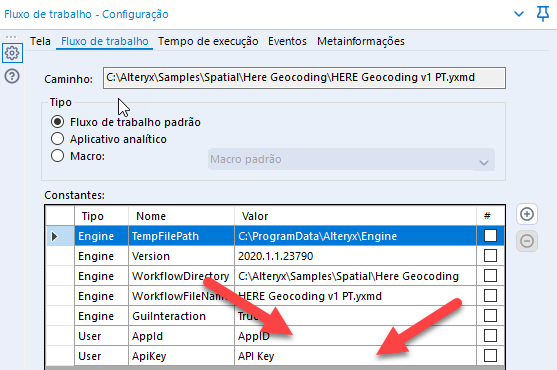Viewport: 557px width, 370px height.
Task: Check the # box for TempFilePath
Action: (490, 236)
